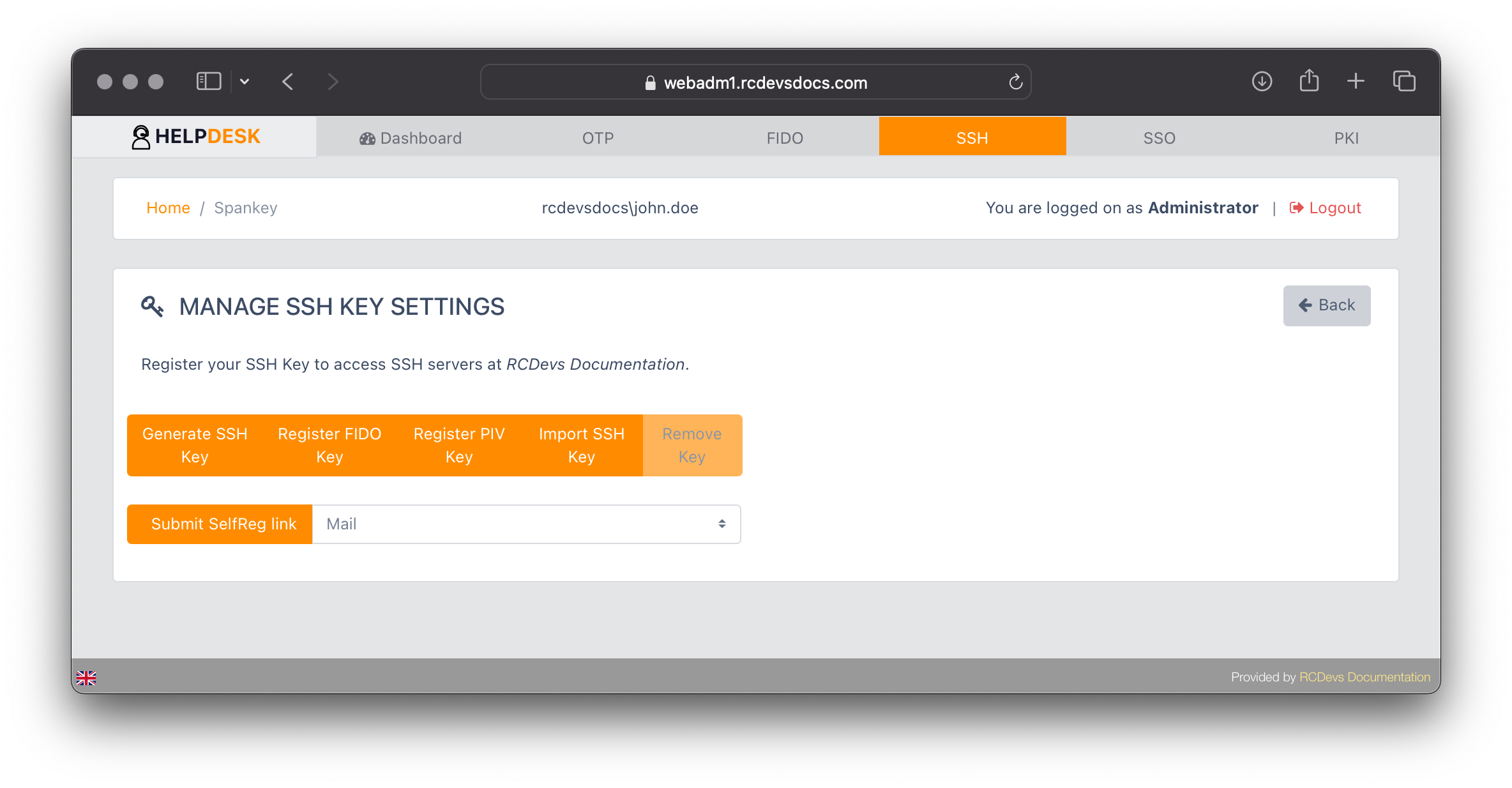Click the Register FIDO Key button
Screen dimensions: 1512x788
(329, 445)
